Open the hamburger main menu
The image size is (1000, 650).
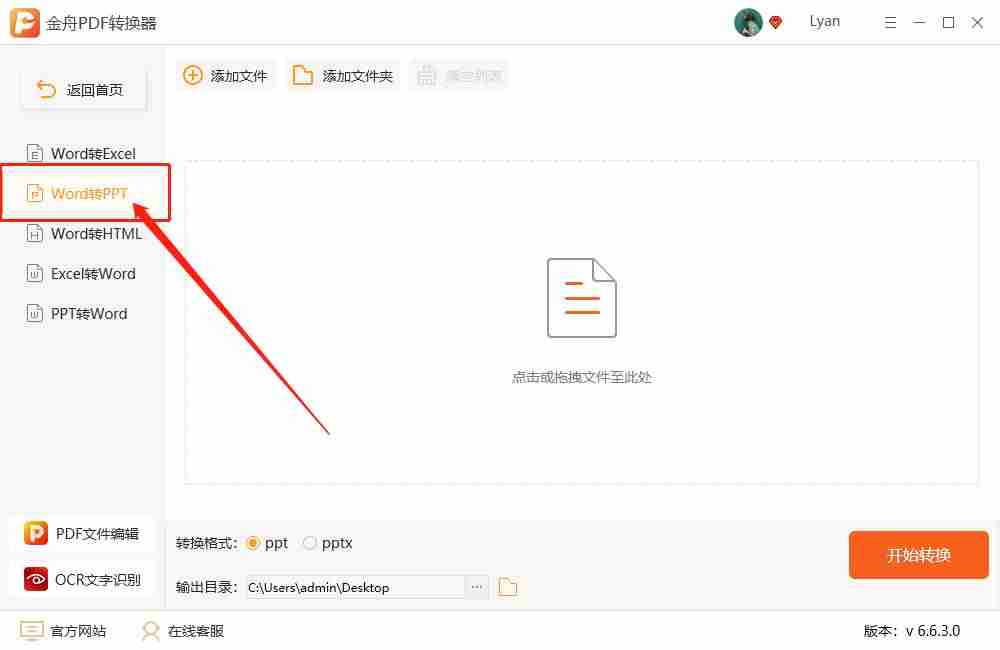[x=890, y=23]
